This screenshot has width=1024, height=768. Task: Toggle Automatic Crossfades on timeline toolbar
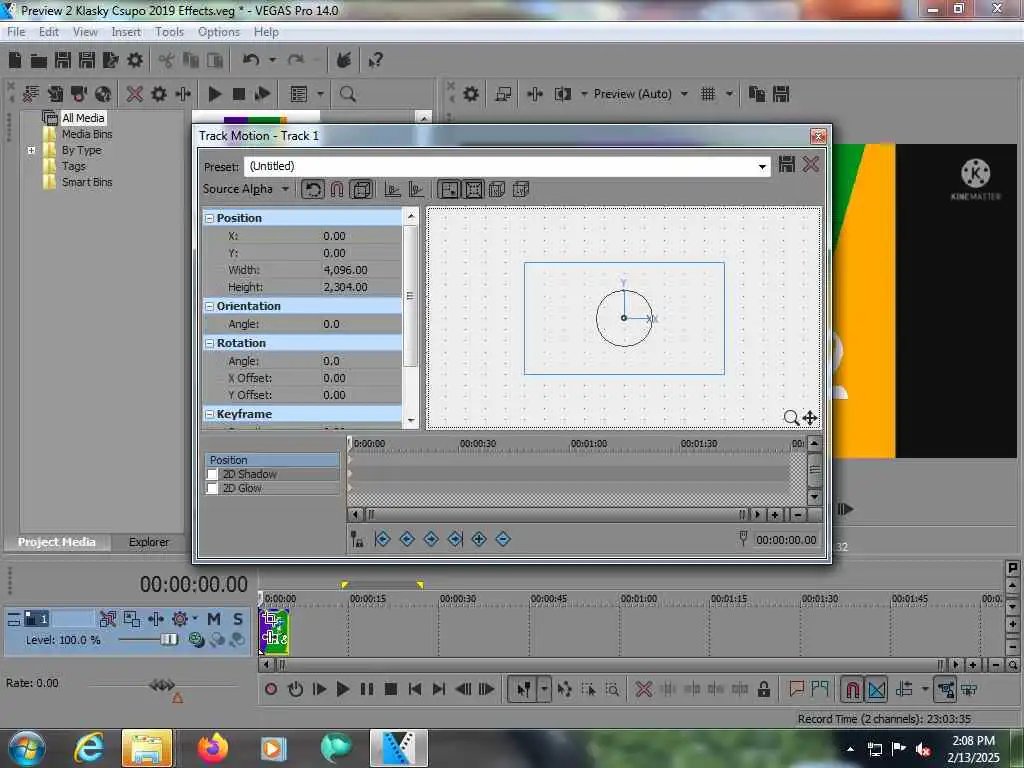coord(876,689)
